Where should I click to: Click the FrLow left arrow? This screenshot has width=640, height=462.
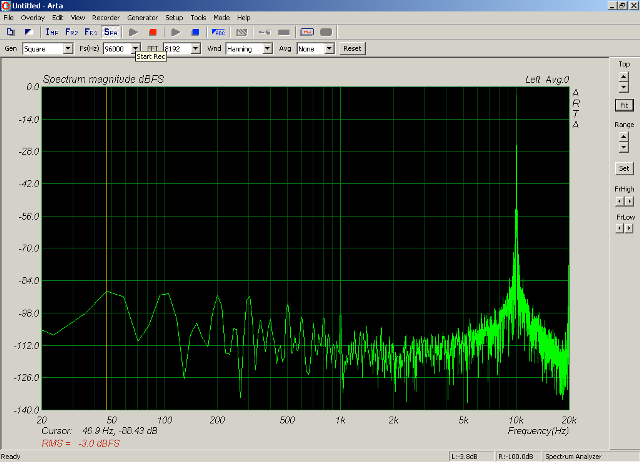[x=620, y=228]
